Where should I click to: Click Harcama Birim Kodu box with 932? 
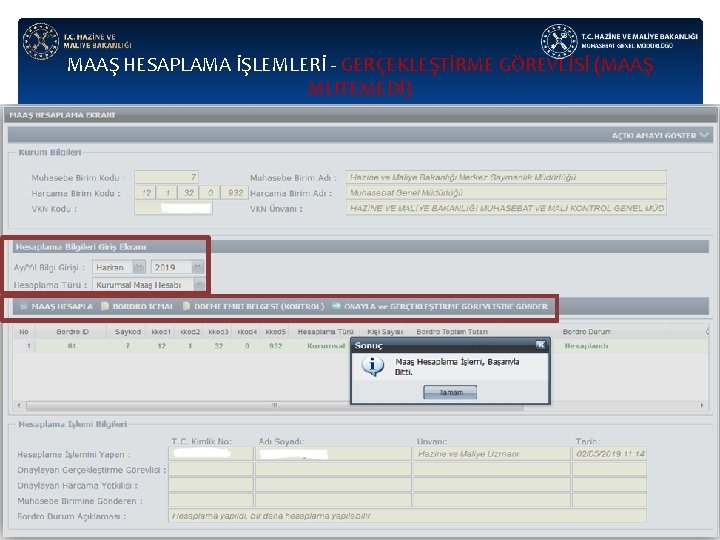pos(235,193)
